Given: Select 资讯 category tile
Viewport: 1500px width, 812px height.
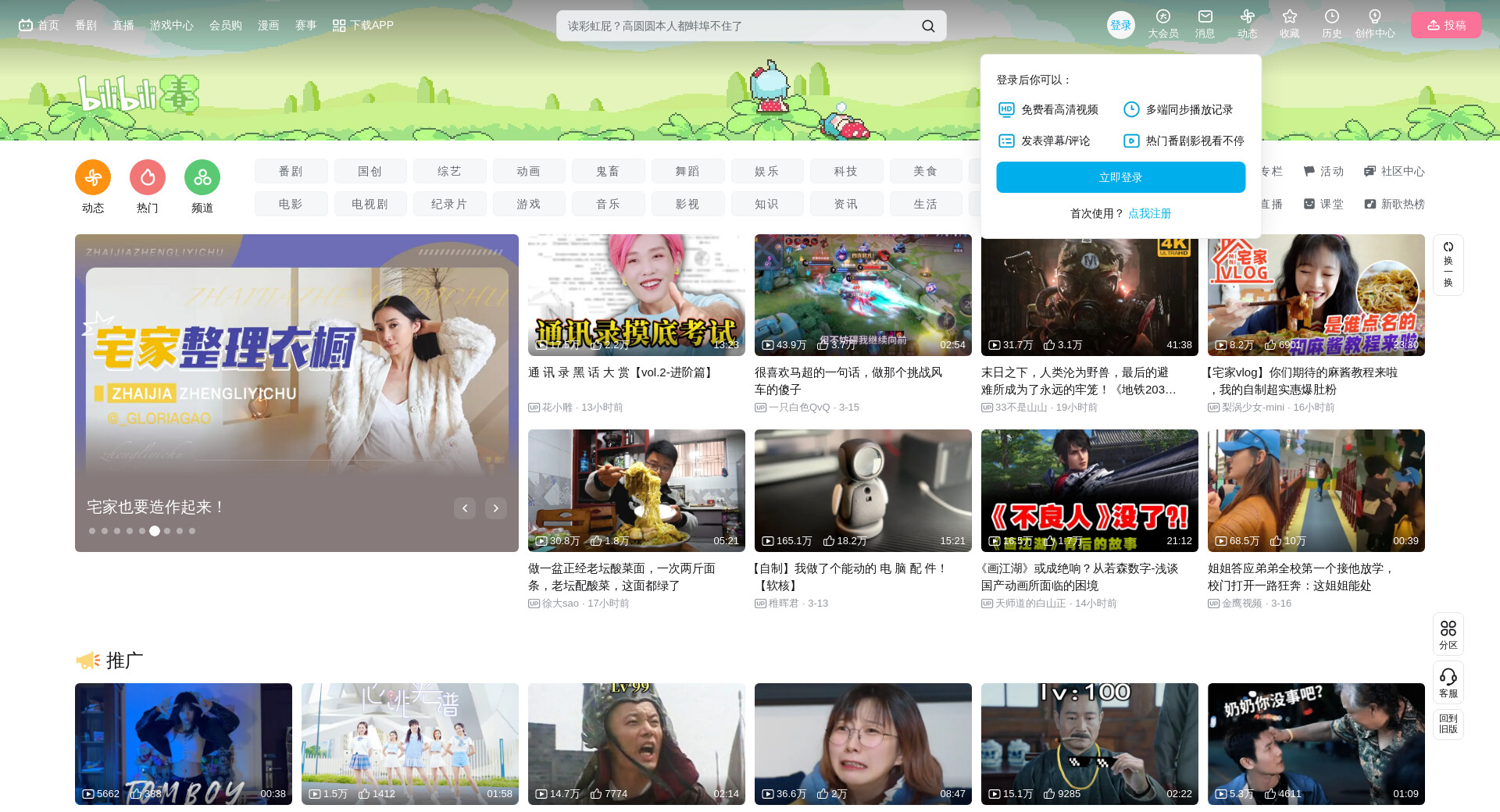Looking at the screenshot, I should (x=846, y=204).
